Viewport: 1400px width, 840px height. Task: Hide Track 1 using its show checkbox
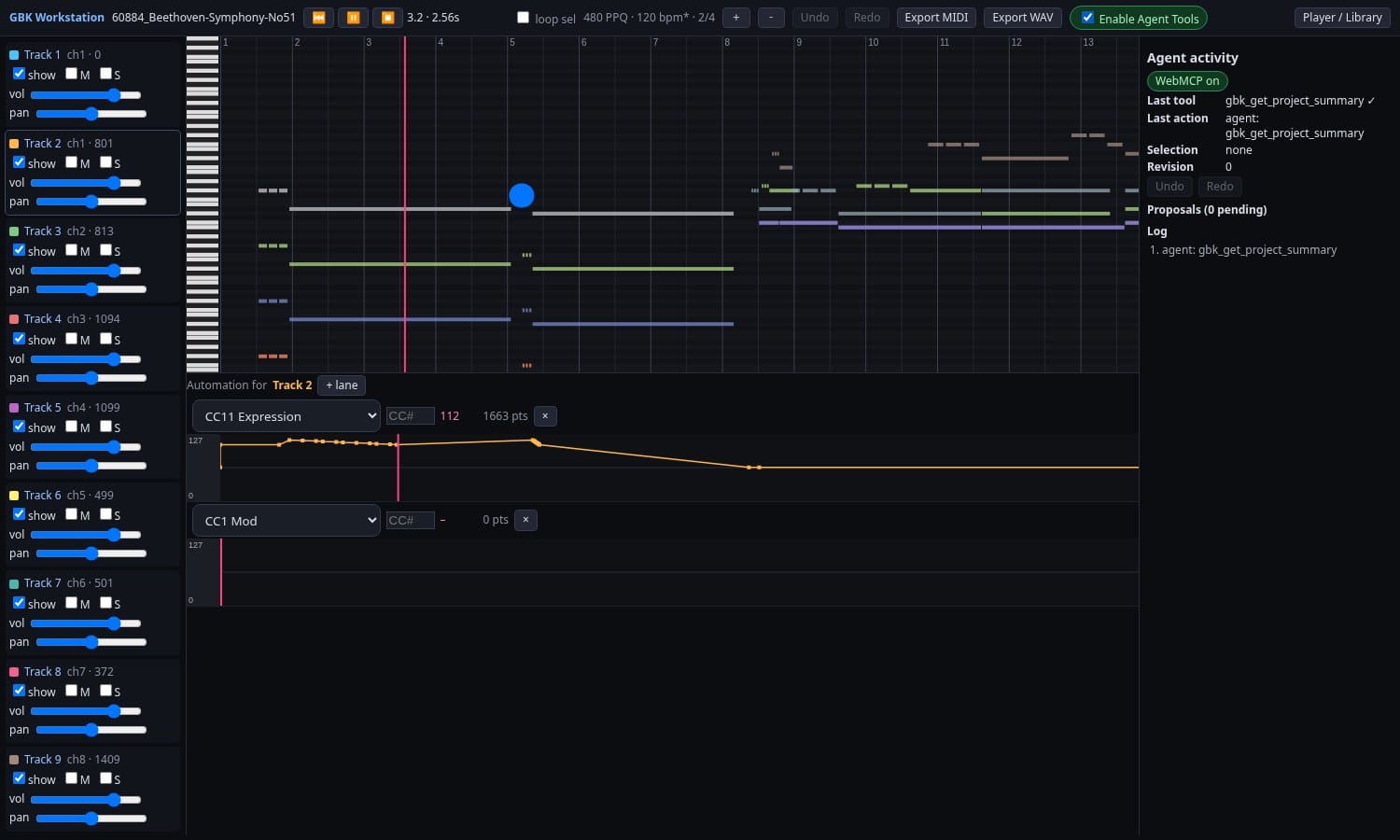tap(19, 74)
